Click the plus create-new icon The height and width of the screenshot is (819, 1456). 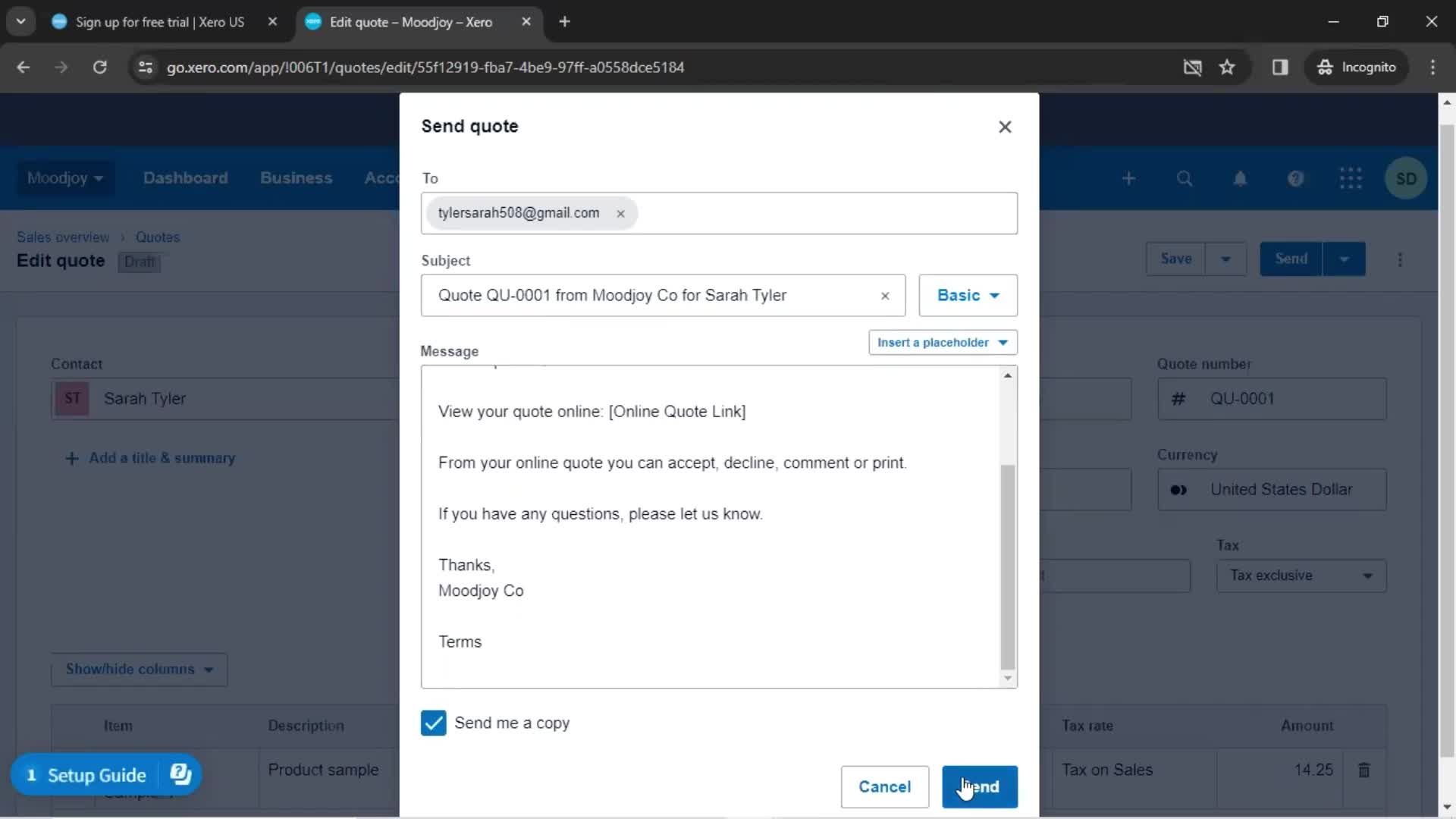pos(1128,178)
